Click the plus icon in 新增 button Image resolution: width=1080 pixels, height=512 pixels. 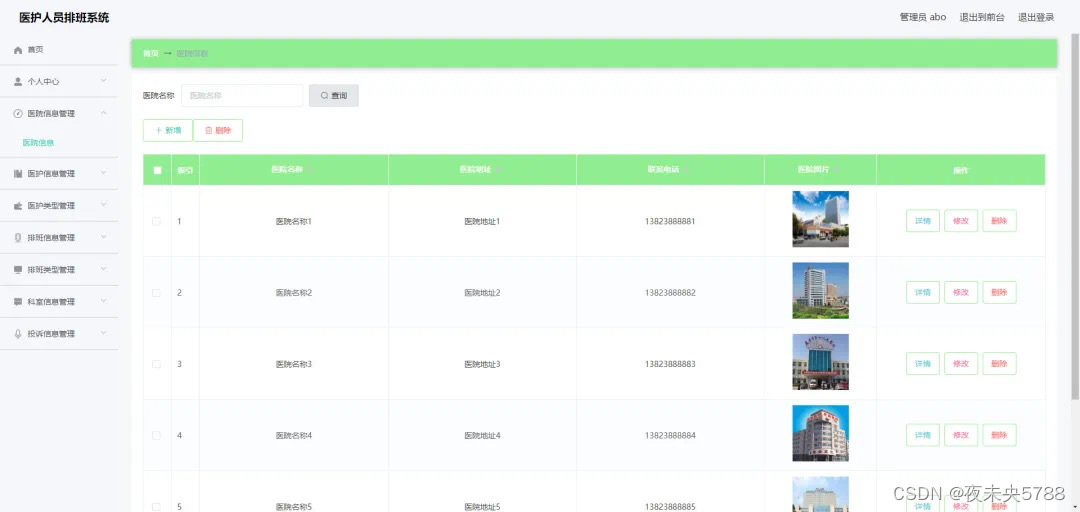[158, 130]
